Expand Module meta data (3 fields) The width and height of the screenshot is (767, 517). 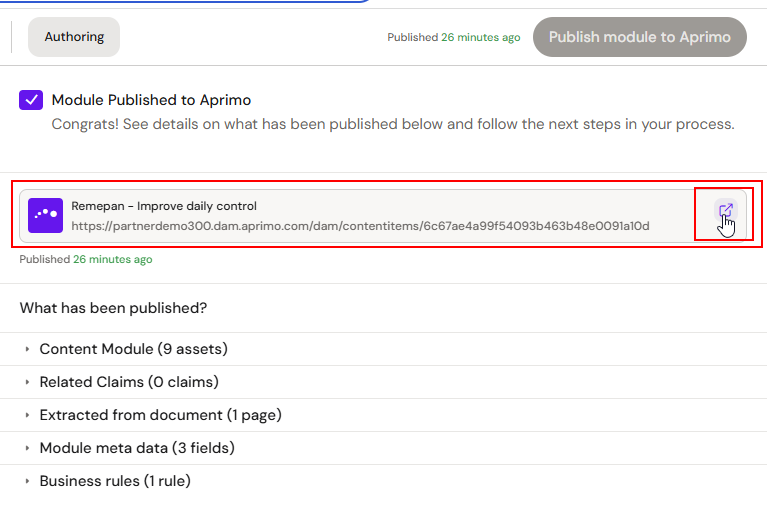[x=137, y=448]
